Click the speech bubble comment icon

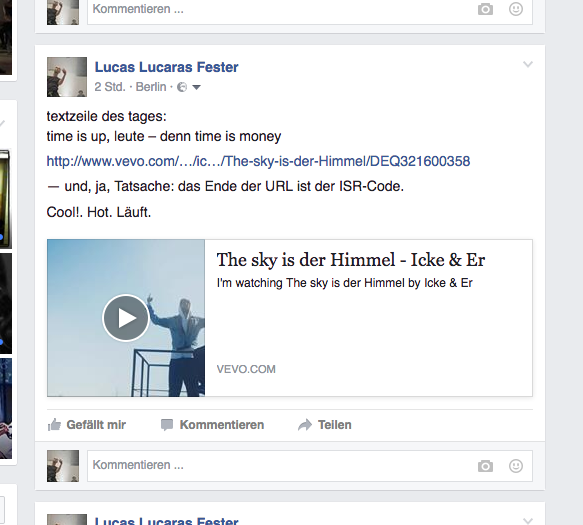[x=167, y=425]
